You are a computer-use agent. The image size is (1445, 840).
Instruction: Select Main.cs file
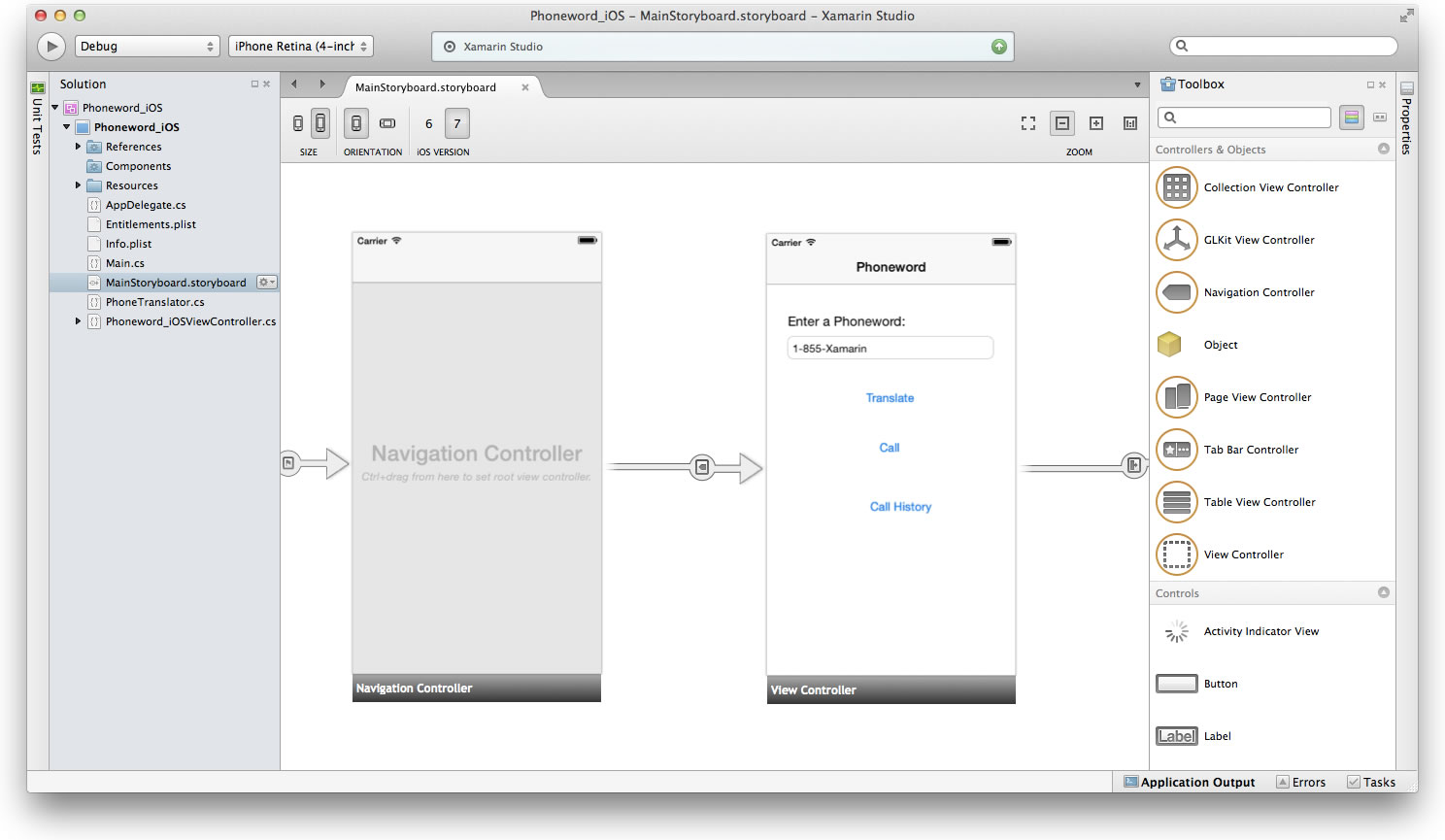pos(124,263)
